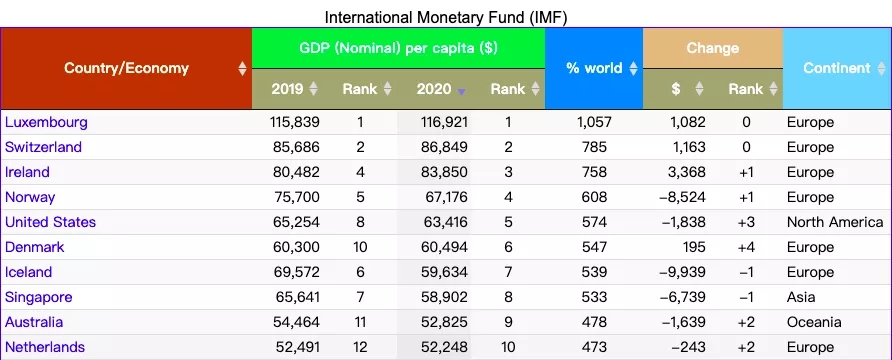The width and height of the screenshot is (892, 360).
Task: Open the Norway link
Action: pyautogui.click(x=30, y=197)
